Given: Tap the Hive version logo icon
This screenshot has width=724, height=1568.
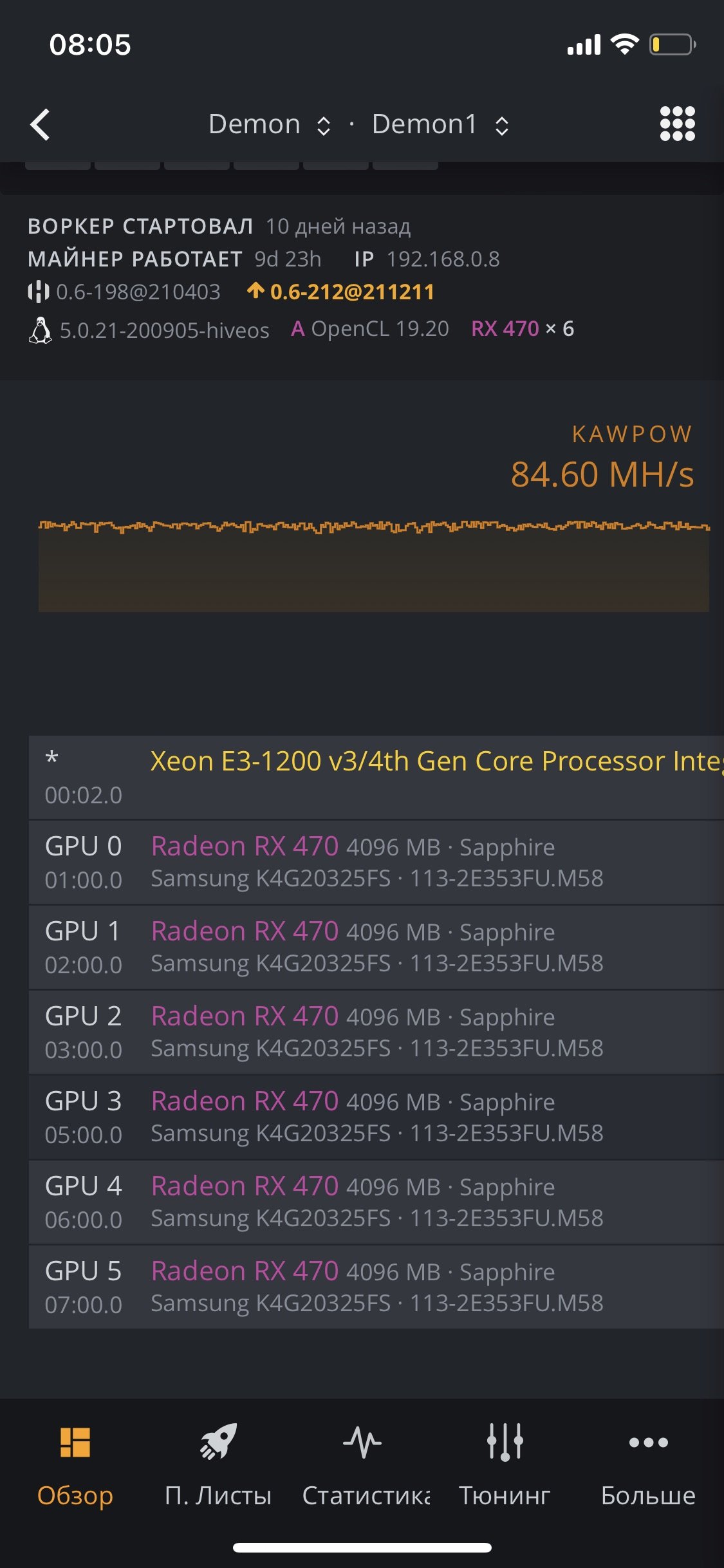Looking at the screenshot, I should 39,292.
